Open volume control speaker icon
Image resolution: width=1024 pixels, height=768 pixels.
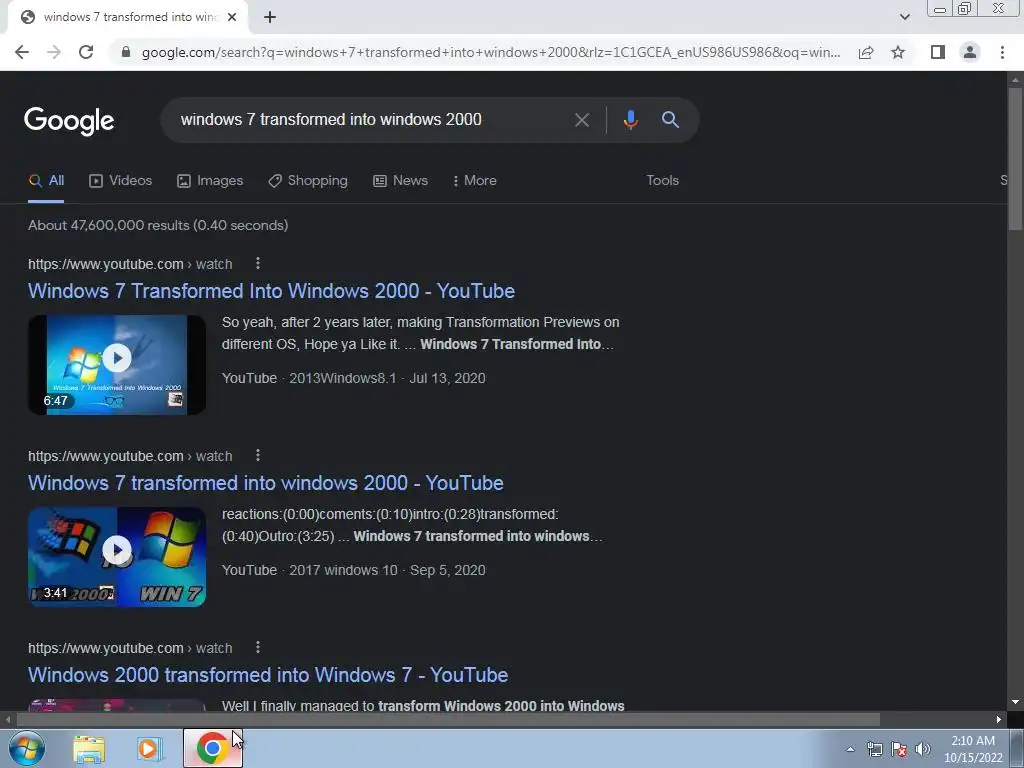click(923, 750)
